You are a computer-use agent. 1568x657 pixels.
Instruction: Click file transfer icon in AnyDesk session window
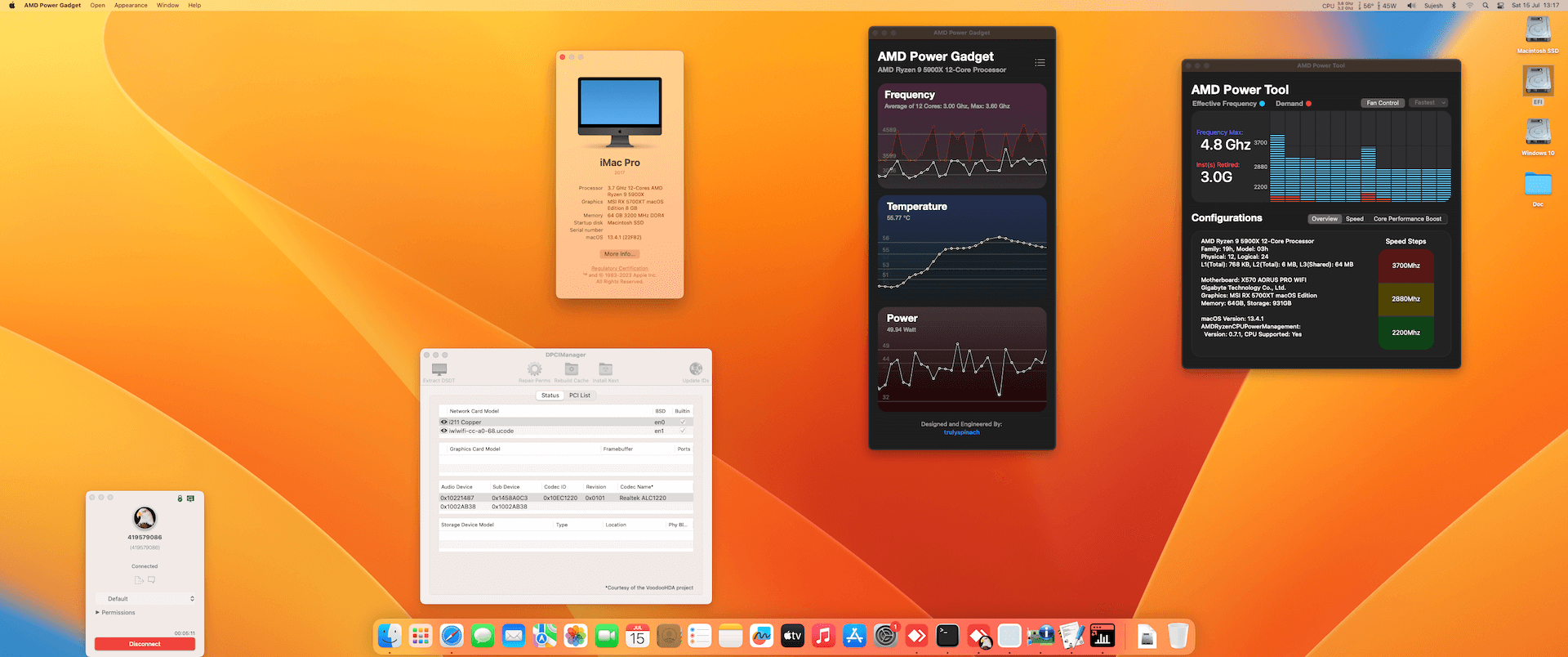[x=139, y=580]
